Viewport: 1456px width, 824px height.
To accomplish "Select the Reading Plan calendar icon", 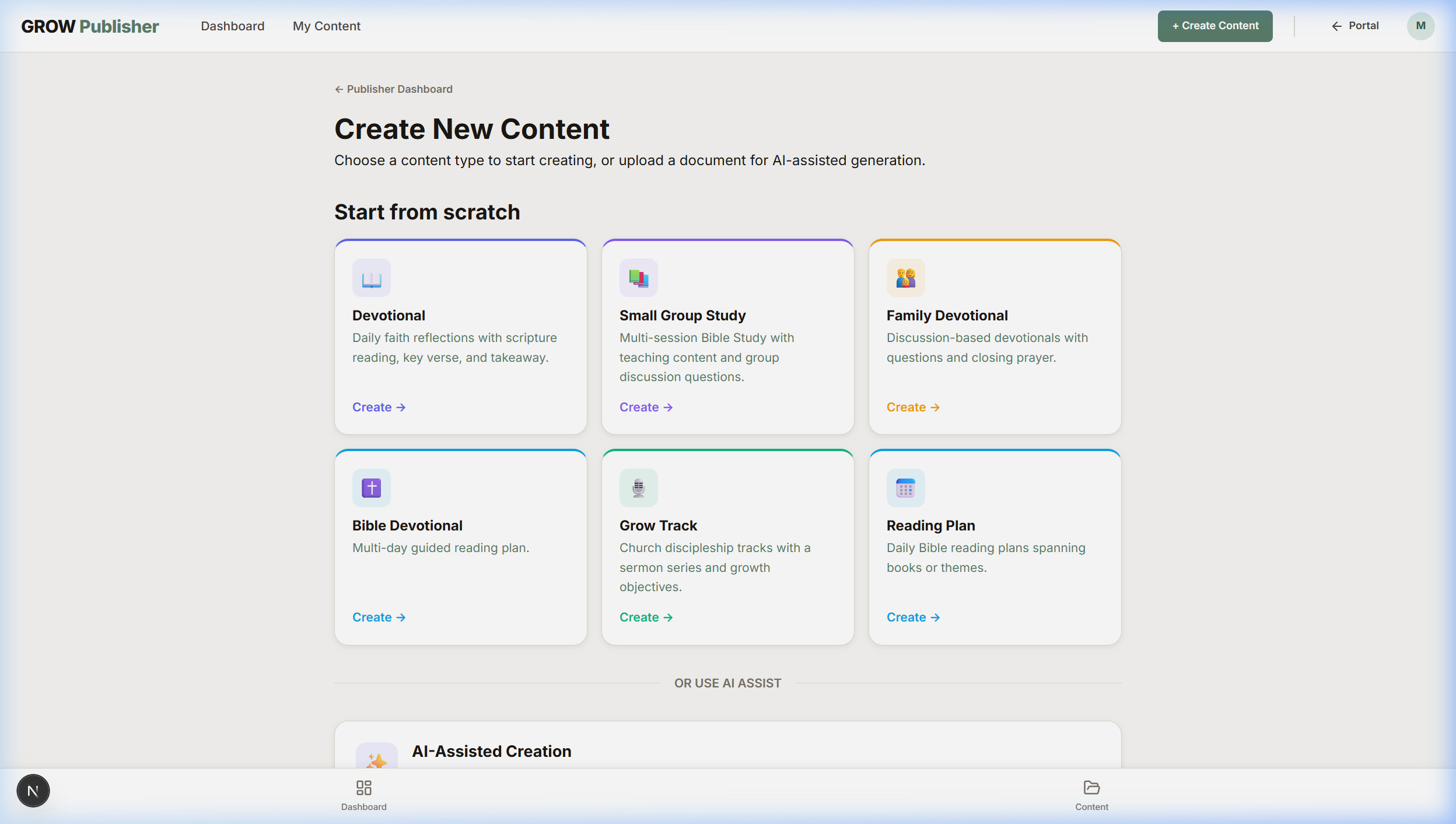I will pyautogui.click(x=905, y=488).
